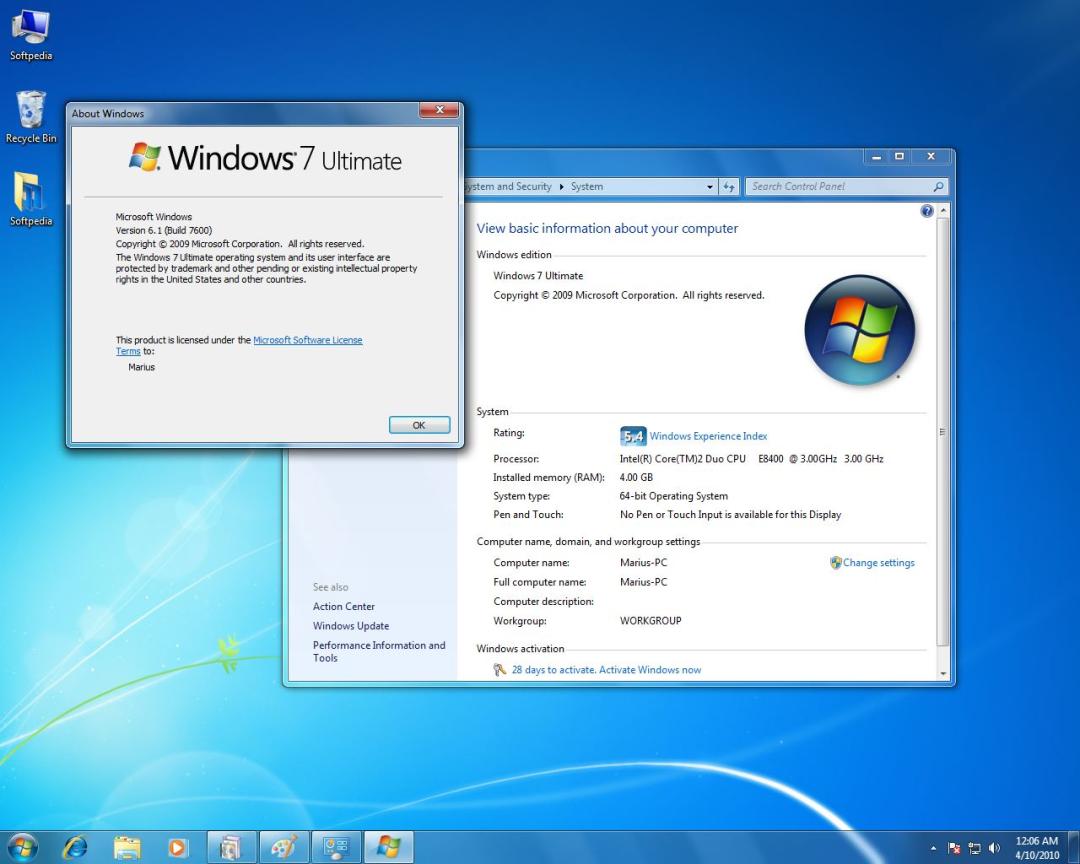Open the address bar dropdown arrow
The width and height of the screenshot is (1080, 864).
[x=710, y=187]
